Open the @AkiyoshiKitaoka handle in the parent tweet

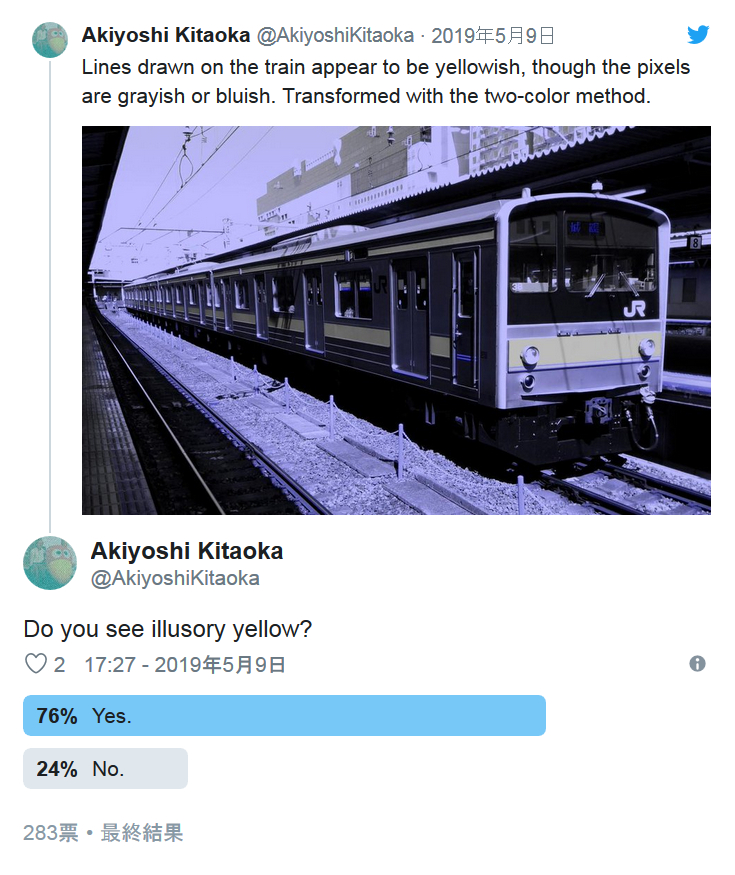(335, 35)
